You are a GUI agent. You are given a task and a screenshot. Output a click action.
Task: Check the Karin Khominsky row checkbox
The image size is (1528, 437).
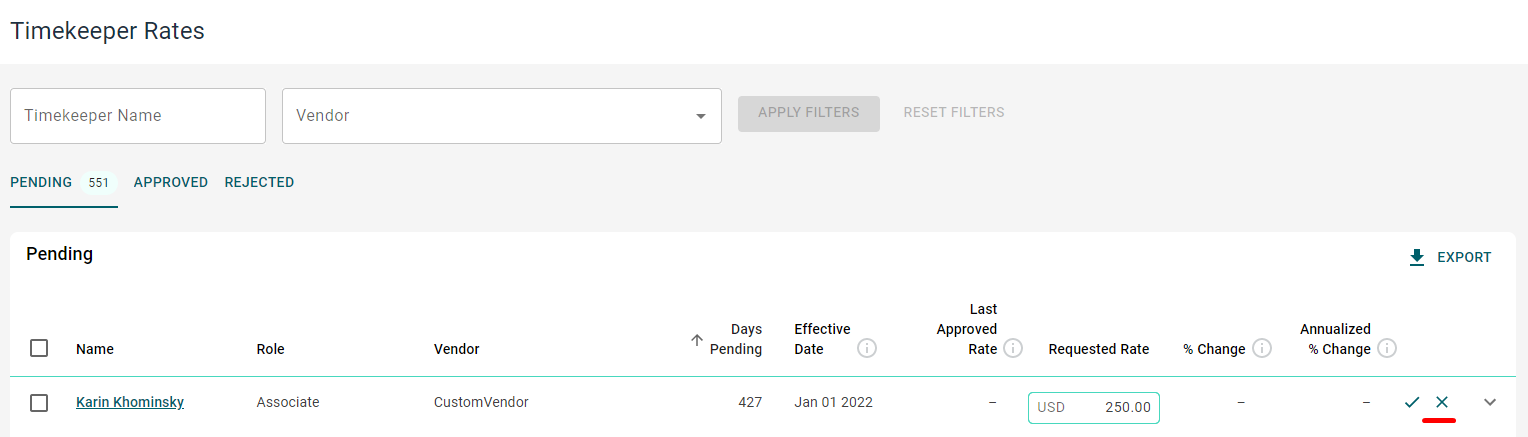tap(39, 403)
